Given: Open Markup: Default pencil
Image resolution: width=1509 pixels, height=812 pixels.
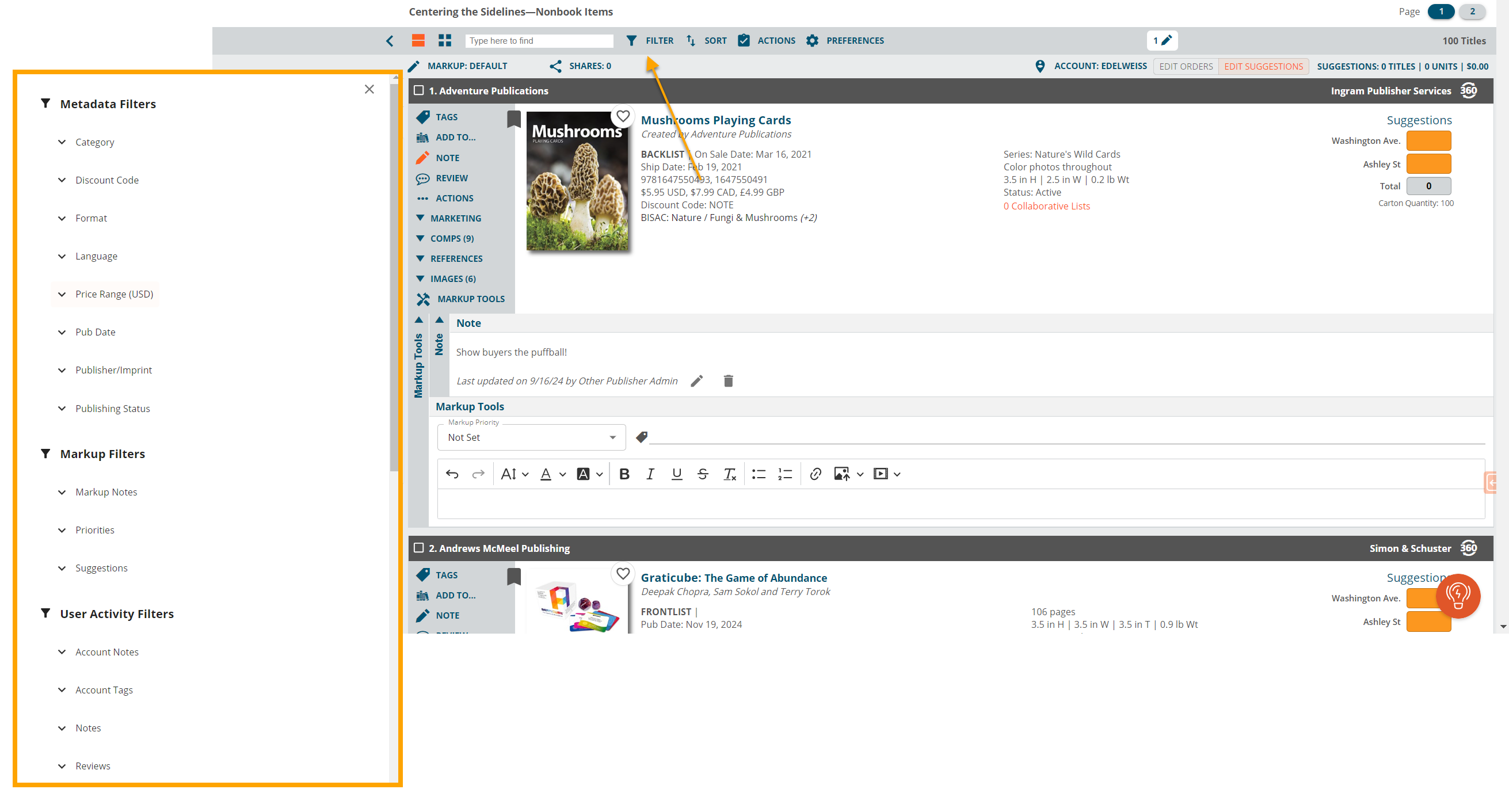Looking at the screenshot, I should (414, 66).
